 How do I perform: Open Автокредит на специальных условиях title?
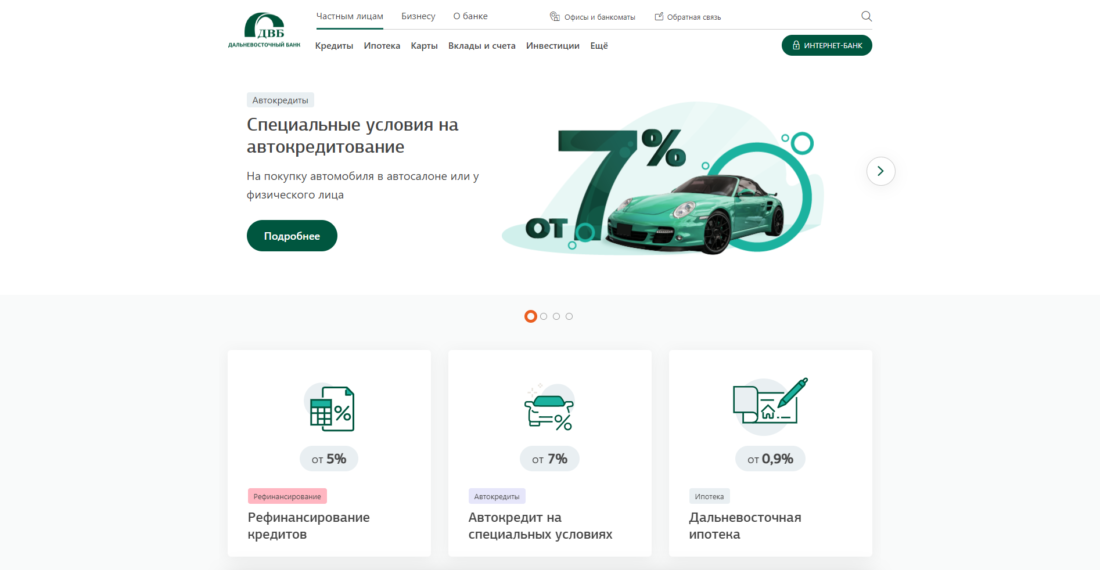tap(540, 526)
